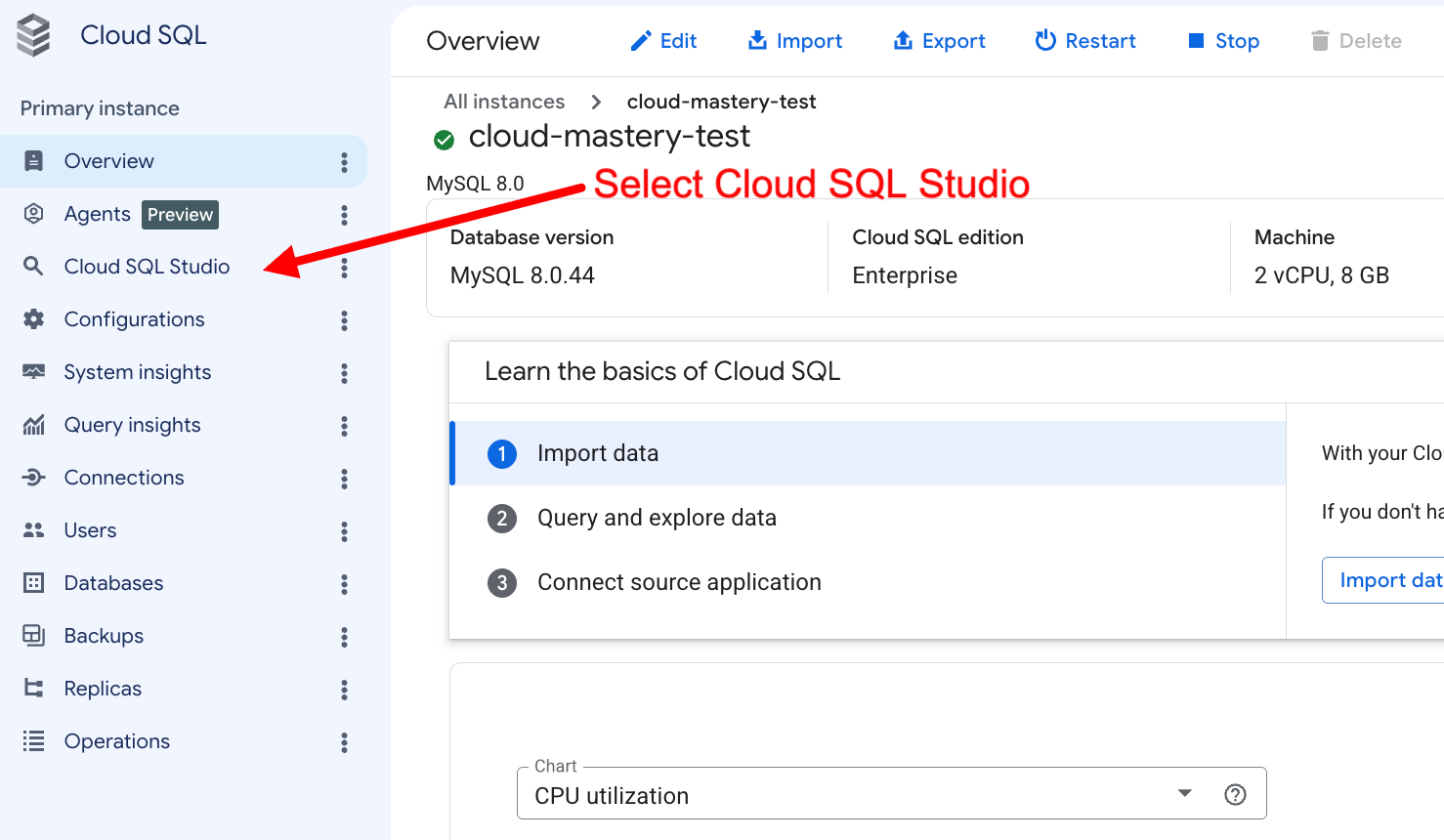
Task: Click the Cloud SQL logo icon
Action: click(33, 36)
